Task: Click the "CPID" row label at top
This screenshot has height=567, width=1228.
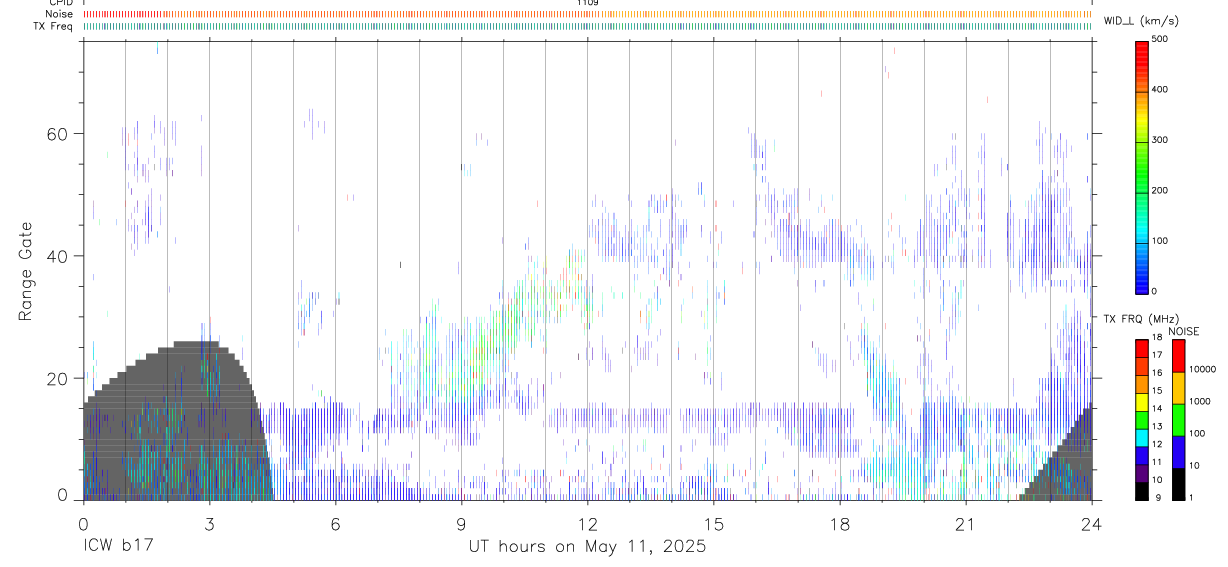Action: click(60, 3)
